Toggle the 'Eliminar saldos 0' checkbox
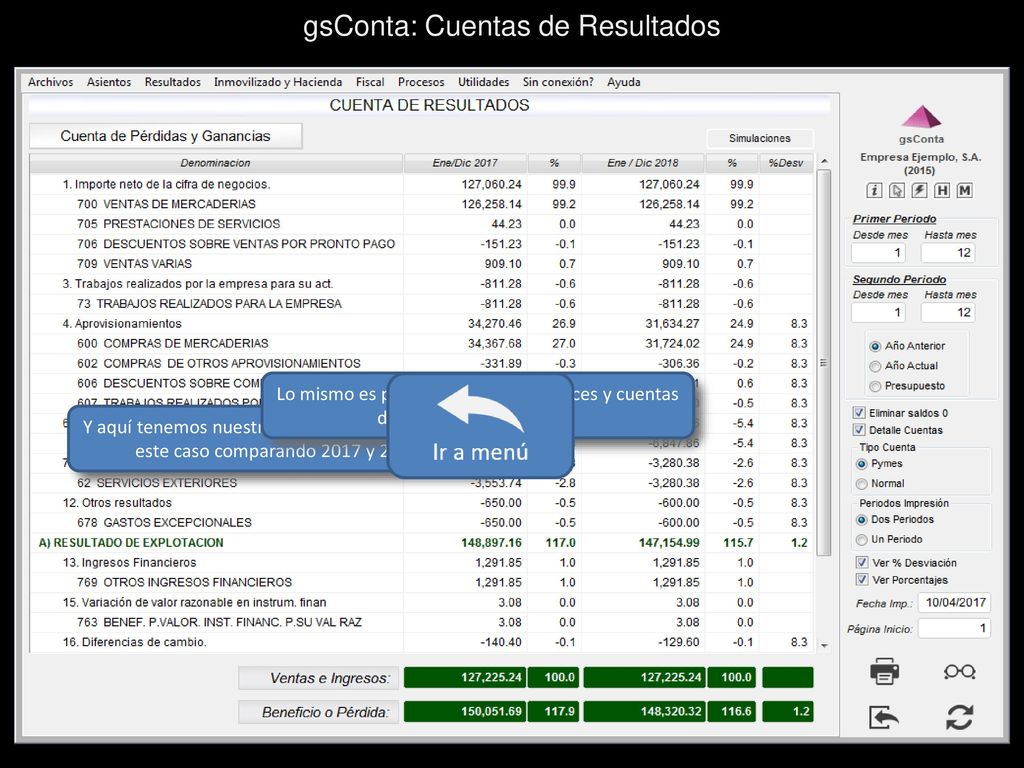The image size is (1024, 768). [x=859, y=413]
